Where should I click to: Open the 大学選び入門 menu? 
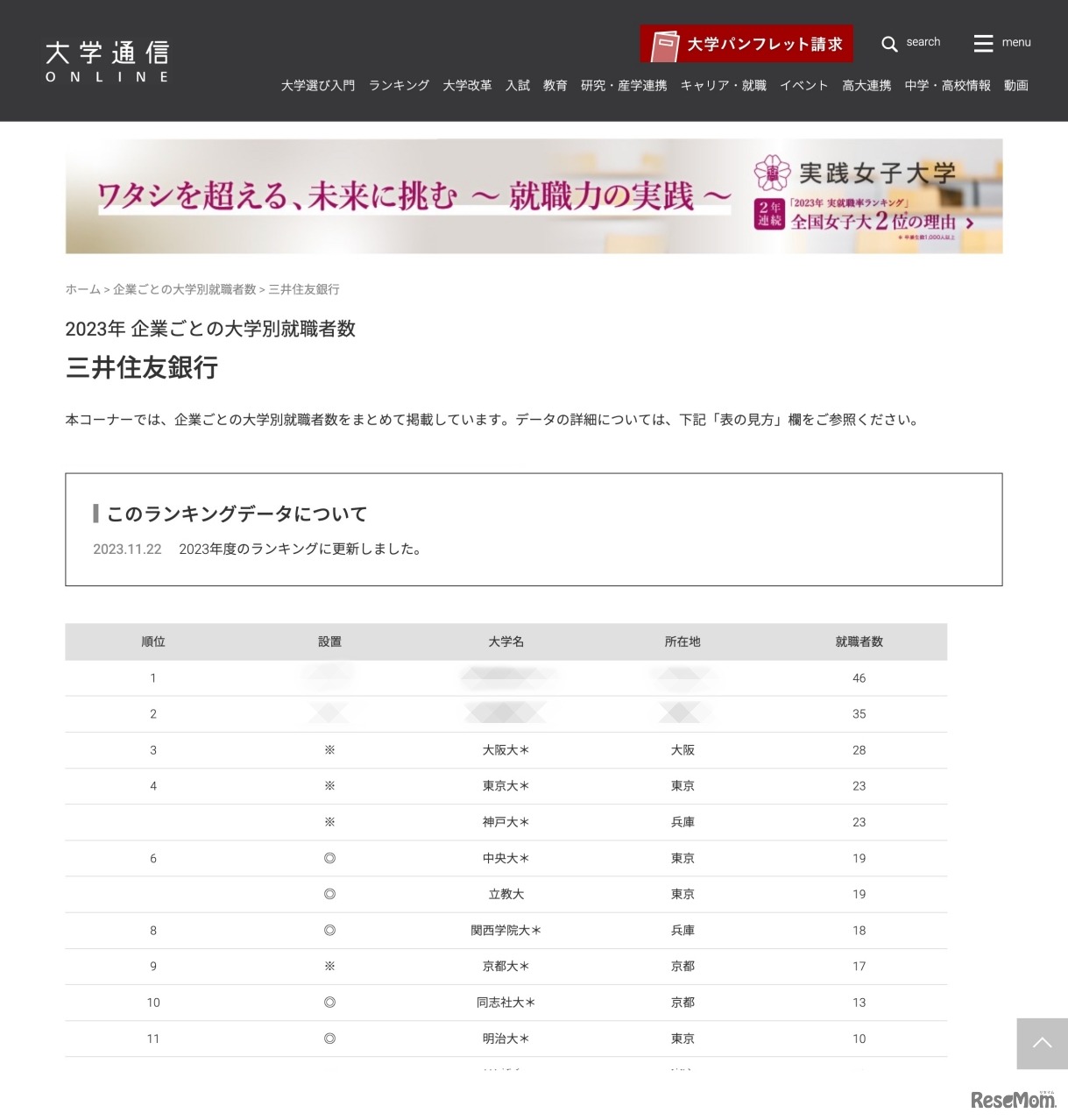point(318,86)
